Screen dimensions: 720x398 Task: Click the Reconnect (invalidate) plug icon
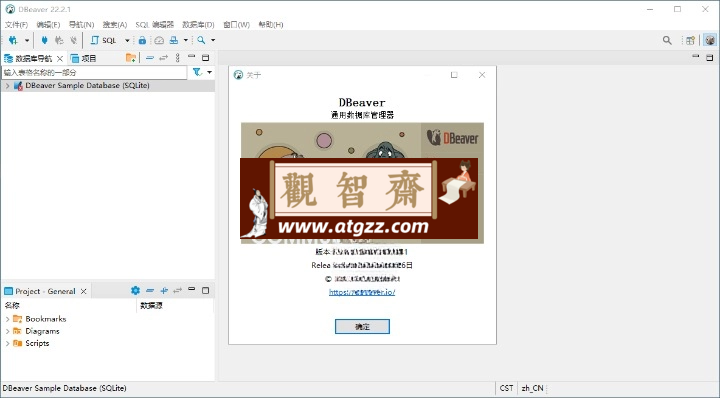[x=59, y=40]
